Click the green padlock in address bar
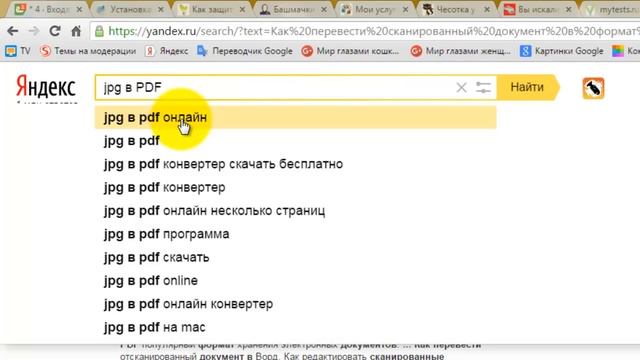 click(99, 31)
